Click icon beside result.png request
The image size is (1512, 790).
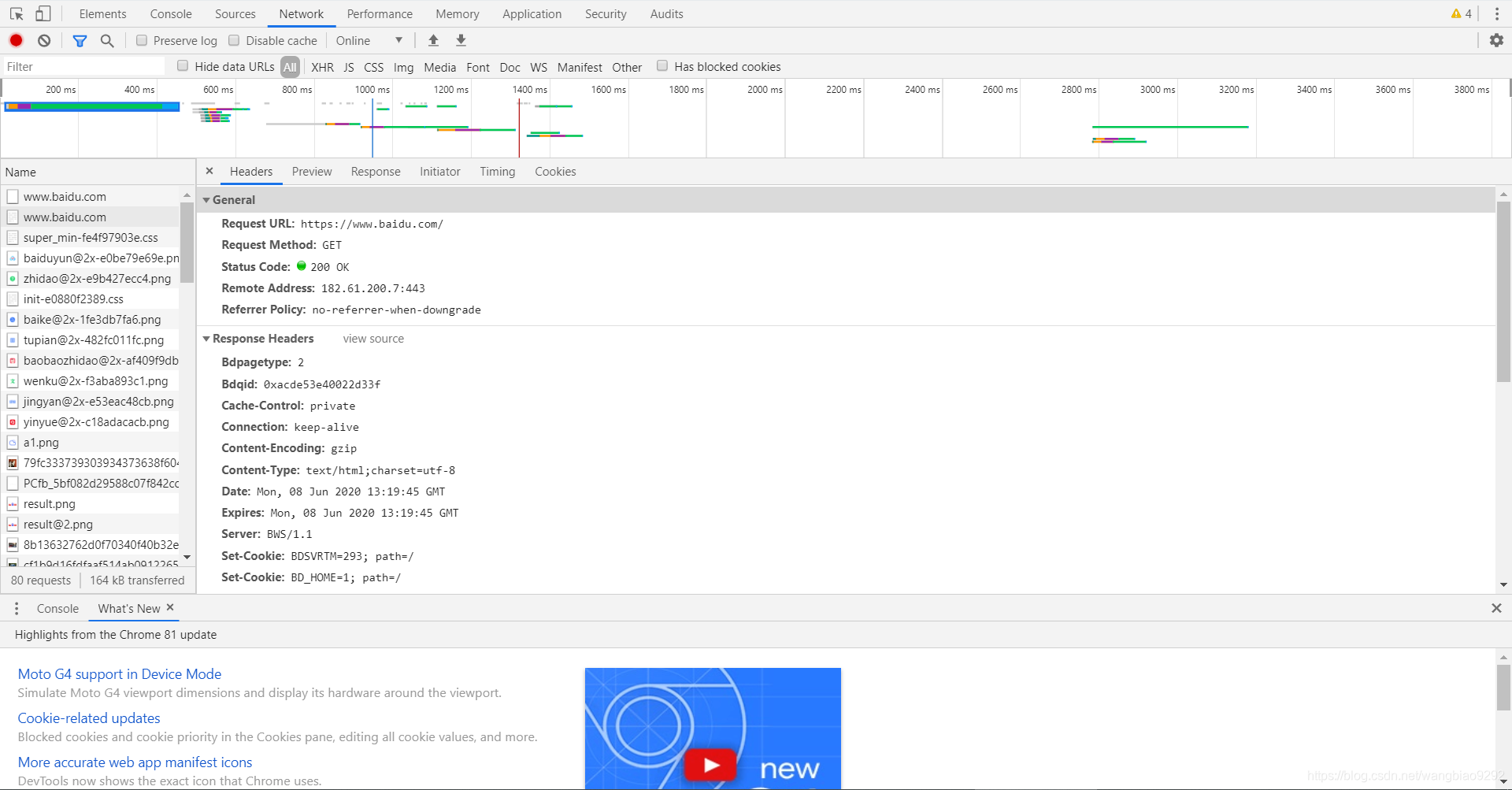(x=13, y=503)
